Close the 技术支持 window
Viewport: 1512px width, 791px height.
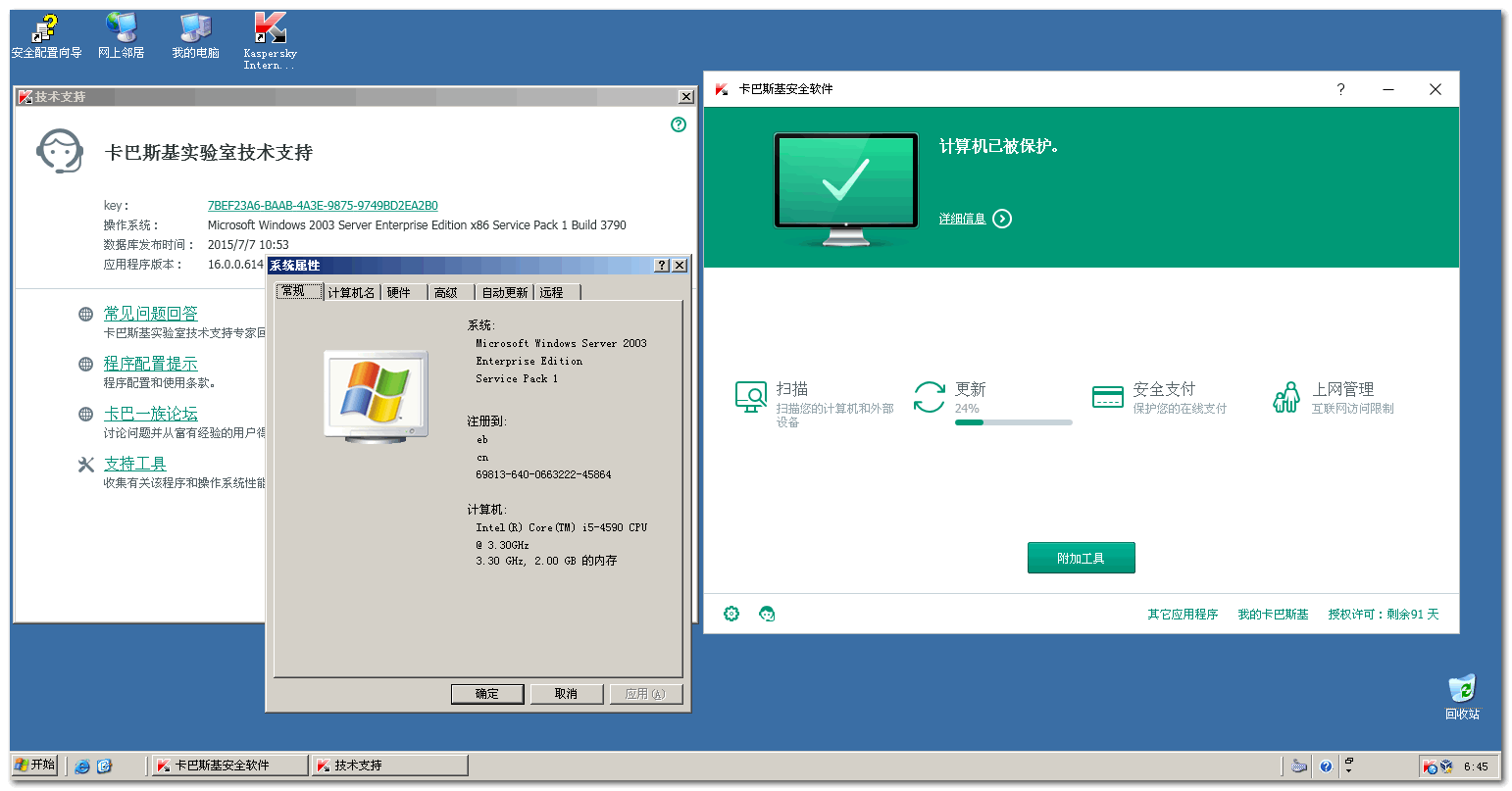[686, 97]
